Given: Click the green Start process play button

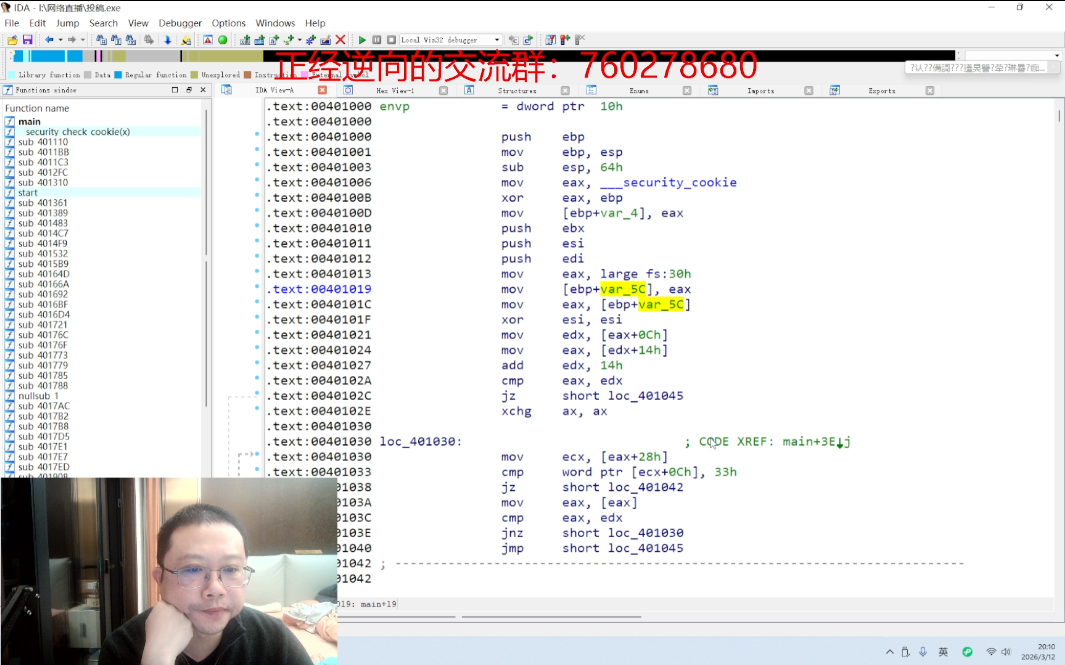Looking at the screenshot, I should tap(362, 40).
